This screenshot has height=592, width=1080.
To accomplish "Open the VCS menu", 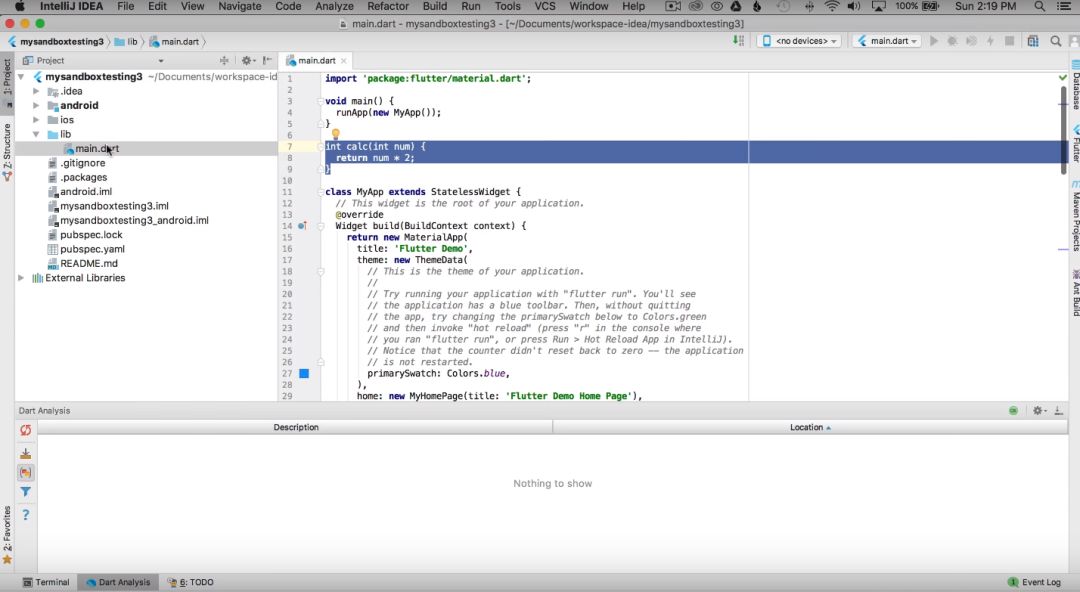I will 545,6.
